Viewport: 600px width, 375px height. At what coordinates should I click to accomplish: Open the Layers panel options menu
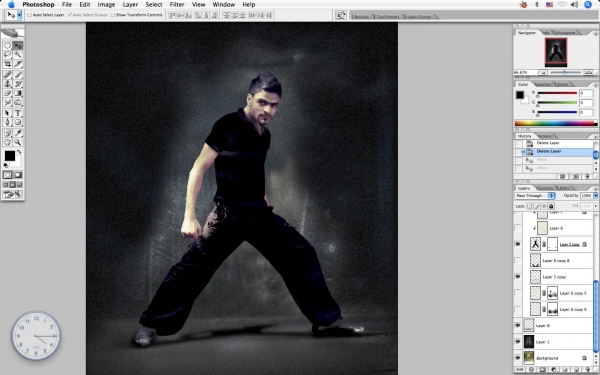pos(595,188)
